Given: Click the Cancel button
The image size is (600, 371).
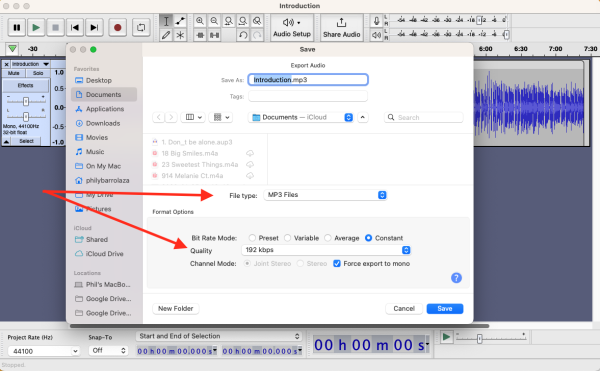Looking at the screenshot, I should tap(404, 309).
